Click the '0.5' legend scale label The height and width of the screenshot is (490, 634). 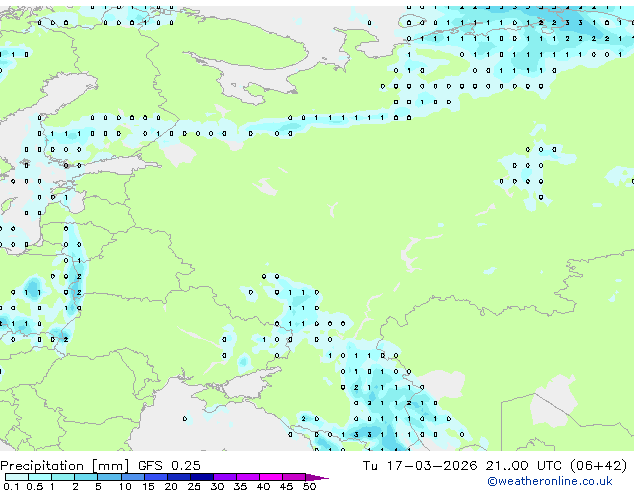tap(34, 486)
